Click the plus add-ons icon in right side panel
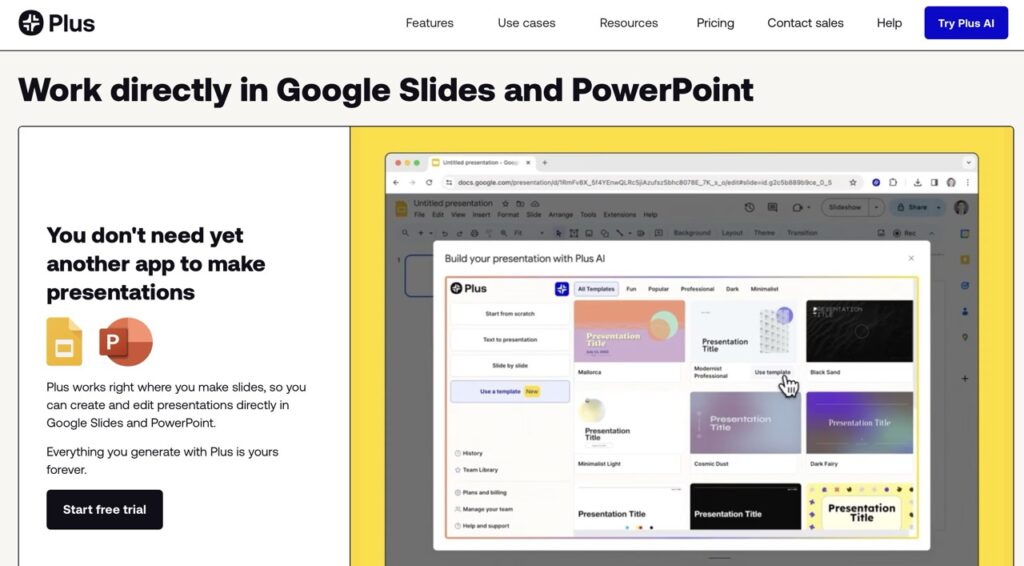 (965, 379)
